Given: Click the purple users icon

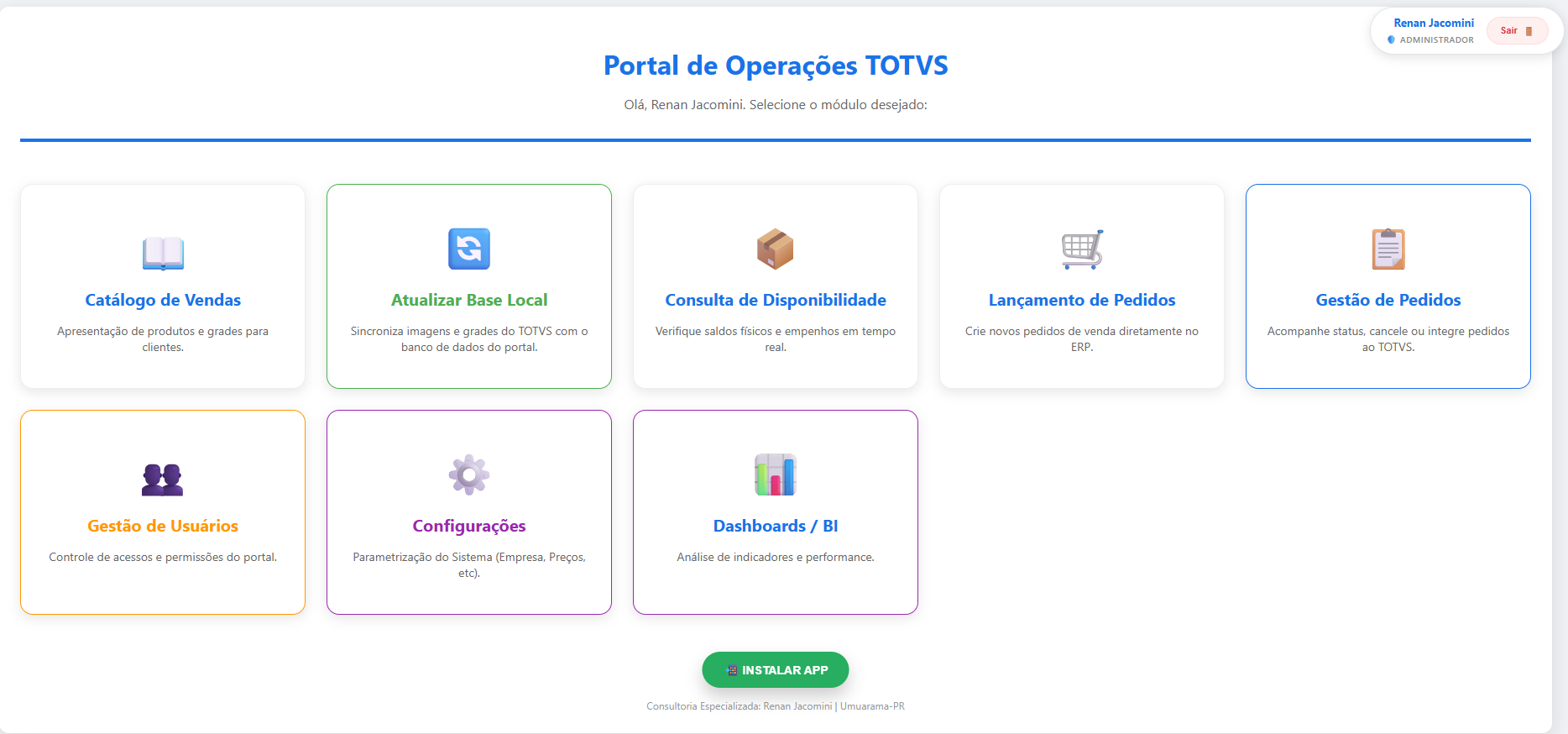Looking at the screenshot, I should tap(163, 479).
